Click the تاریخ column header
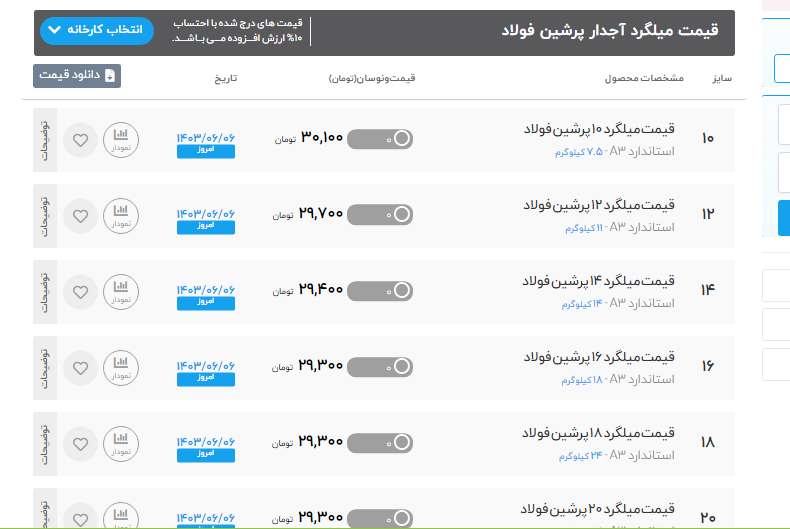This screenshot has height=529, width=790. pos(225,78)
